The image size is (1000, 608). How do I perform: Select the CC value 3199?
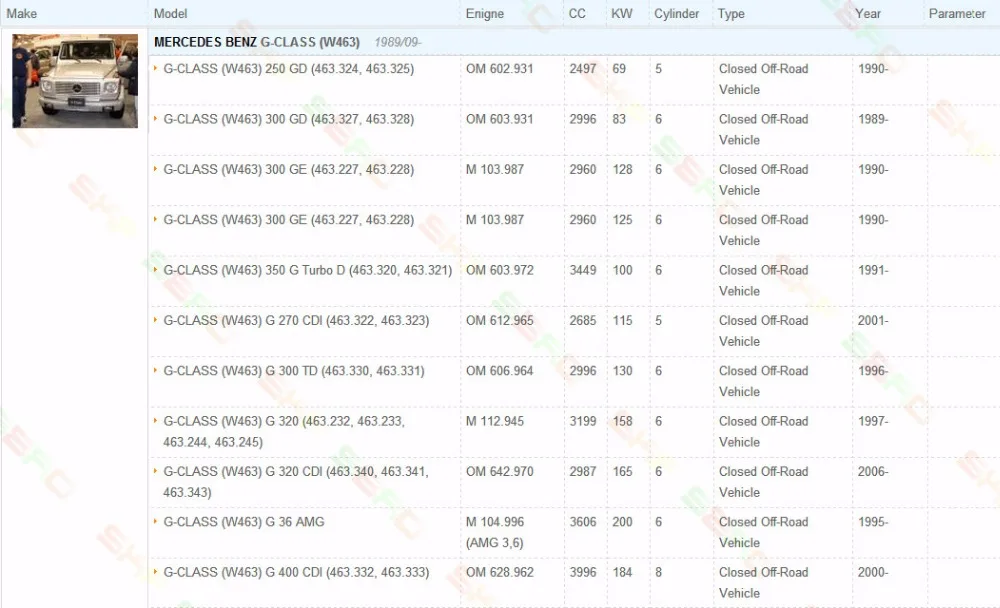coord(583,421)
